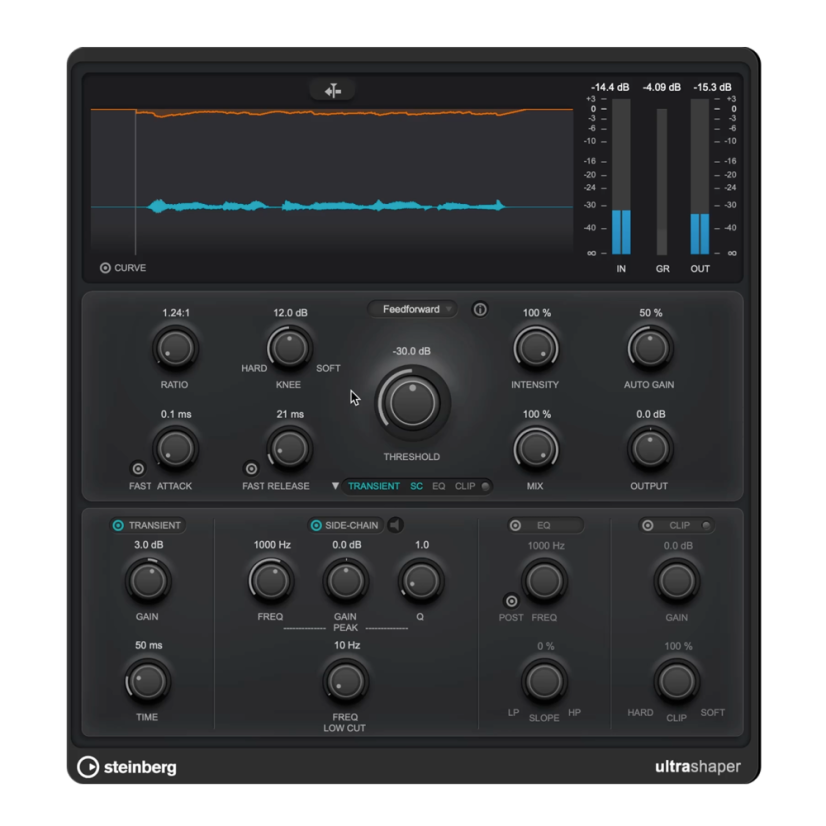Click the sidechain listen speaker icon
826x826 pixels.
[396, 524]
